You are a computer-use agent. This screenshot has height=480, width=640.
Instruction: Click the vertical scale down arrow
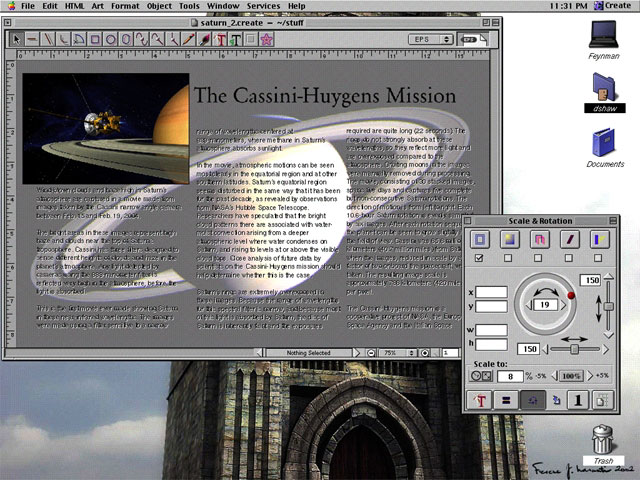pyautogui.click(x=609, y=335)
